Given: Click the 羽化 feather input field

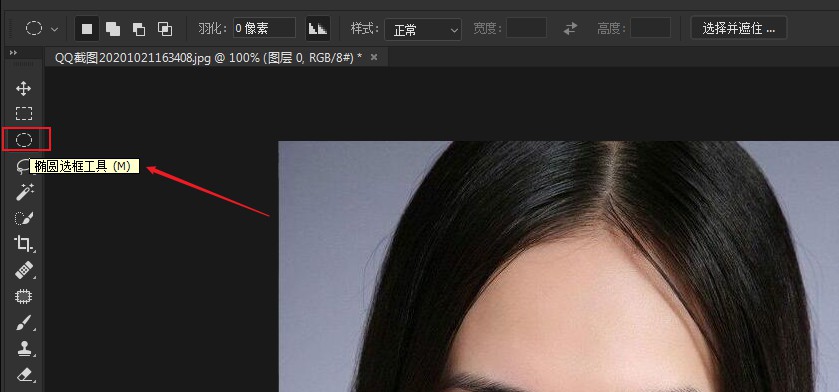Looking at the screenshot, I should [x=264, y=28].
